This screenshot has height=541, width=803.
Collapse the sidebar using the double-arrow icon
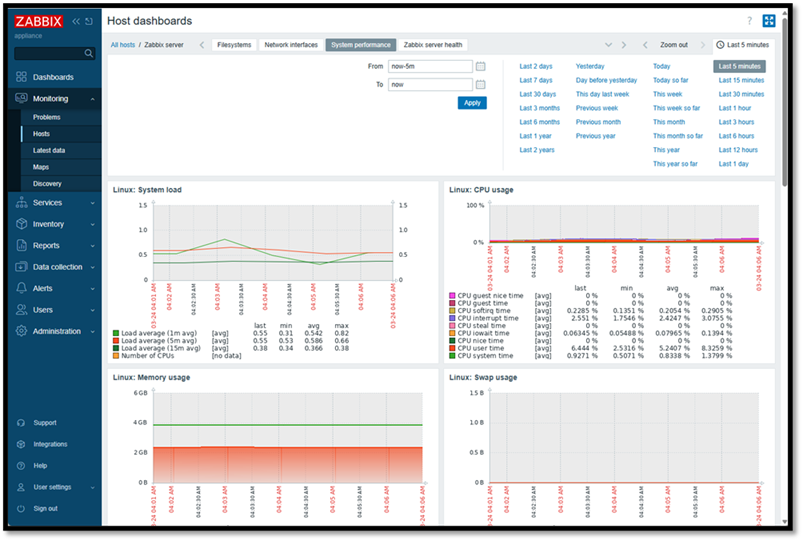[x=76, y=21]
